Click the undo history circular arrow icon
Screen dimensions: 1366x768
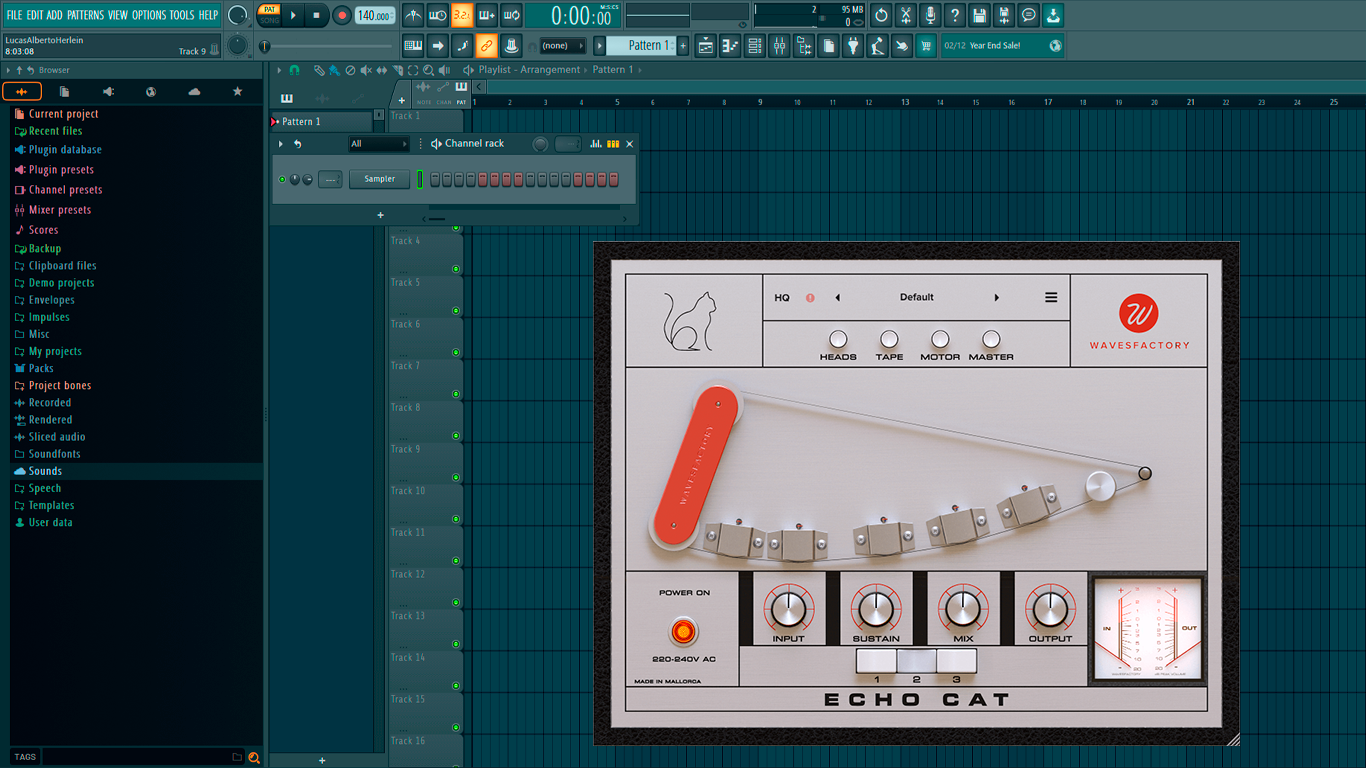[x=881, y=15]
